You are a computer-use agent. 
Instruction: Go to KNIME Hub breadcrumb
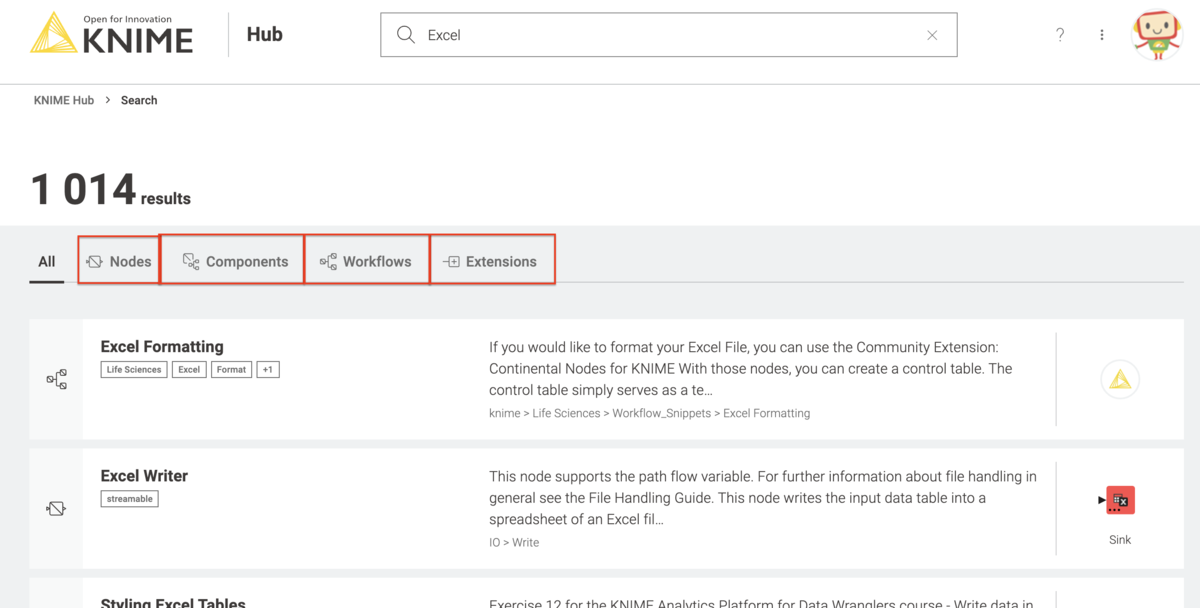(64, 100)
